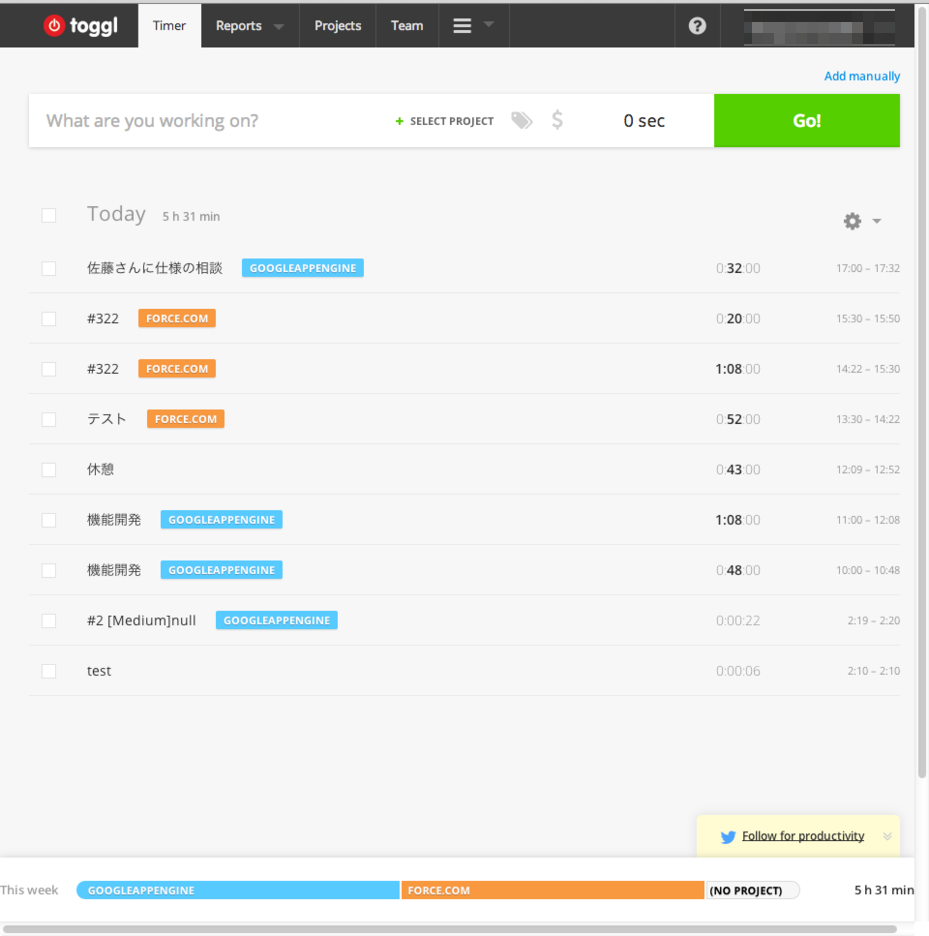The height and width of the screenshot is (936, 929).
Task: Click GOOGLEAPPENGINE segment in This week bar
Action: (238, 890)
